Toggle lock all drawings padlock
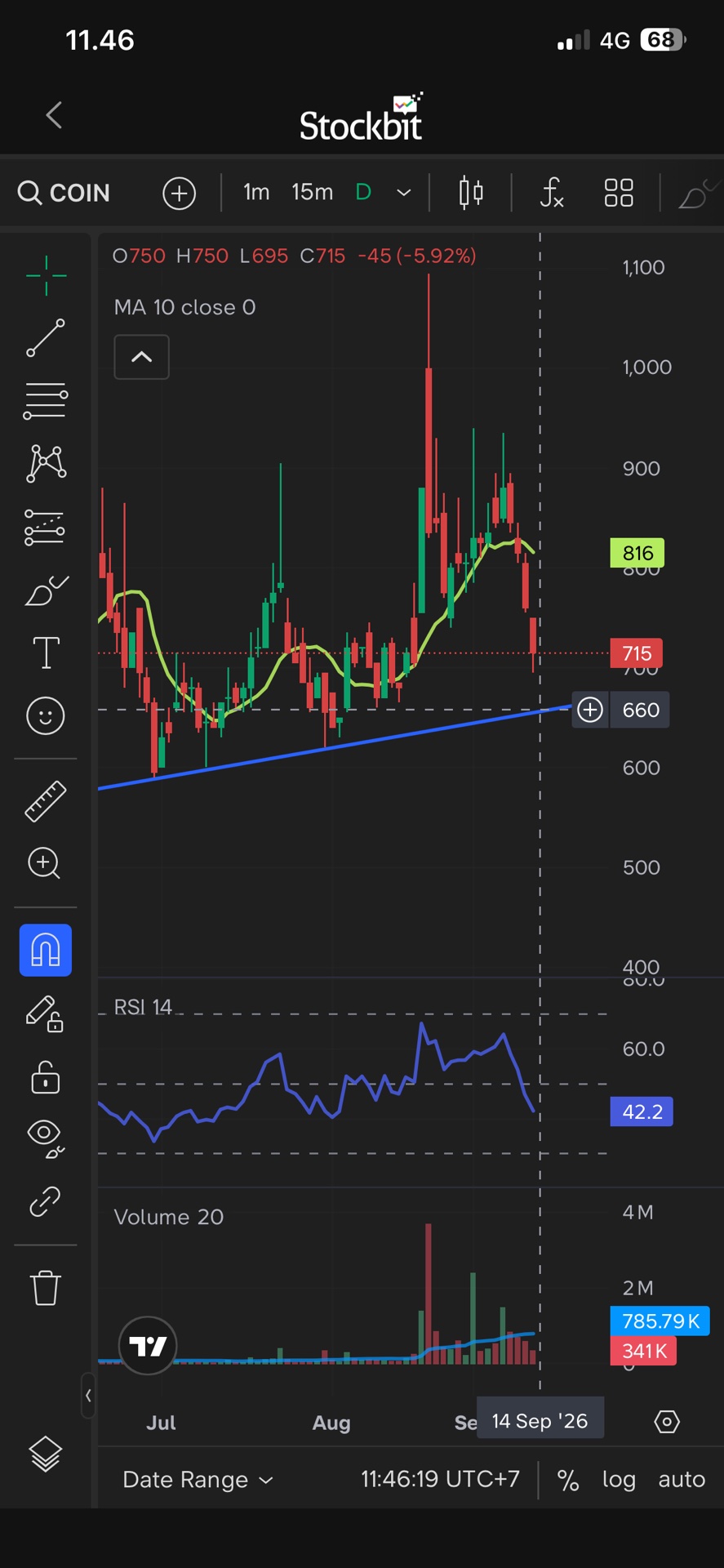Image resolution: width=724 pixels, height=1568 pixels. [46, 1077]
